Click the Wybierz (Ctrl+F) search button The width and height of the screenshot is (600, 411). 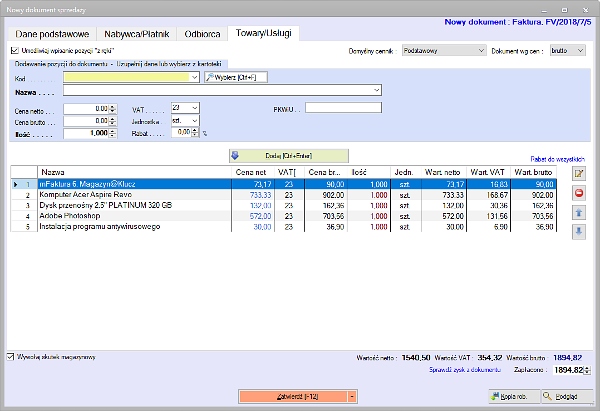236,75
